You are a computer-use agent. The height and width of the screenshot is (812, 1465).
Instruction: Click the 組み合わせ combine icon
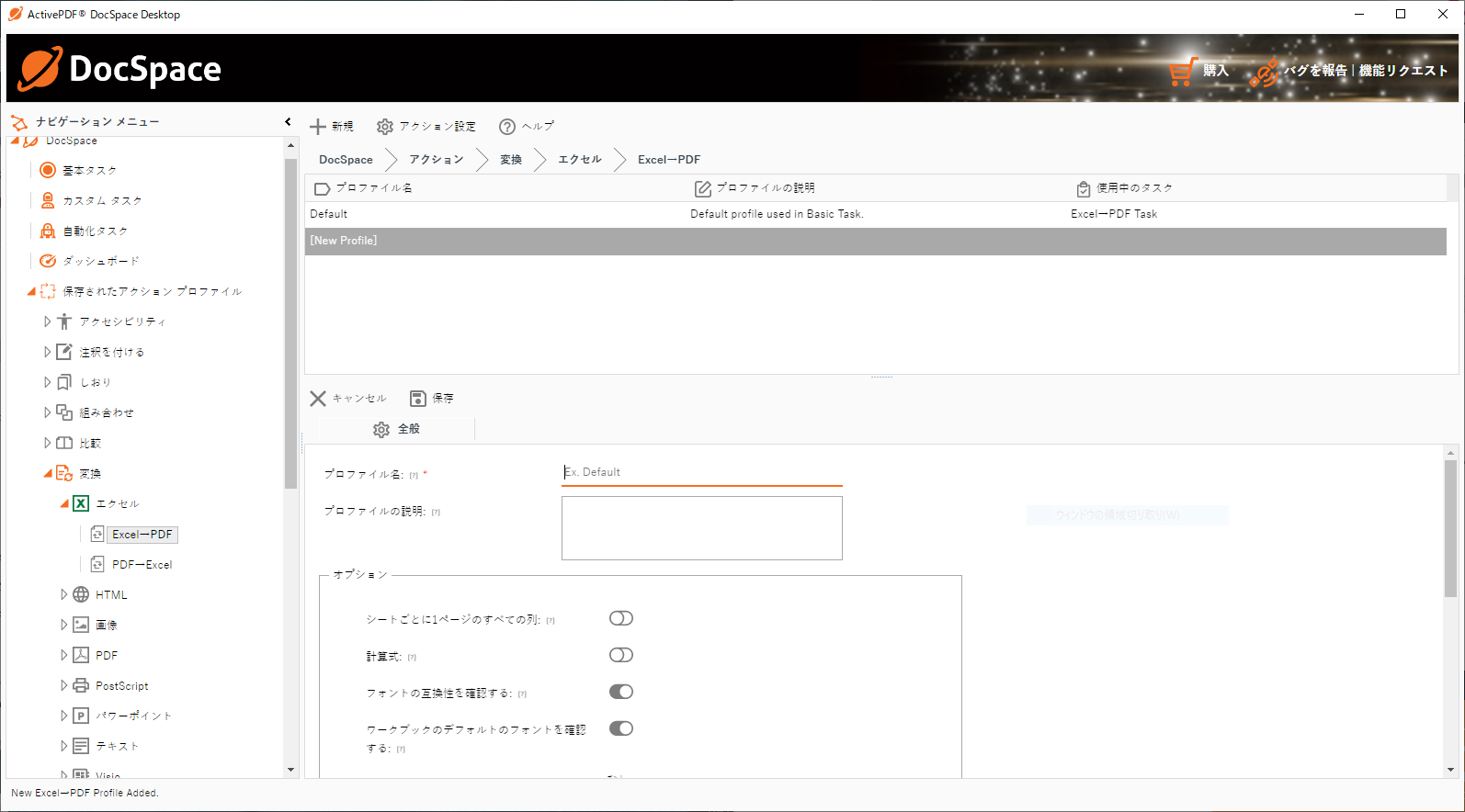64,412
